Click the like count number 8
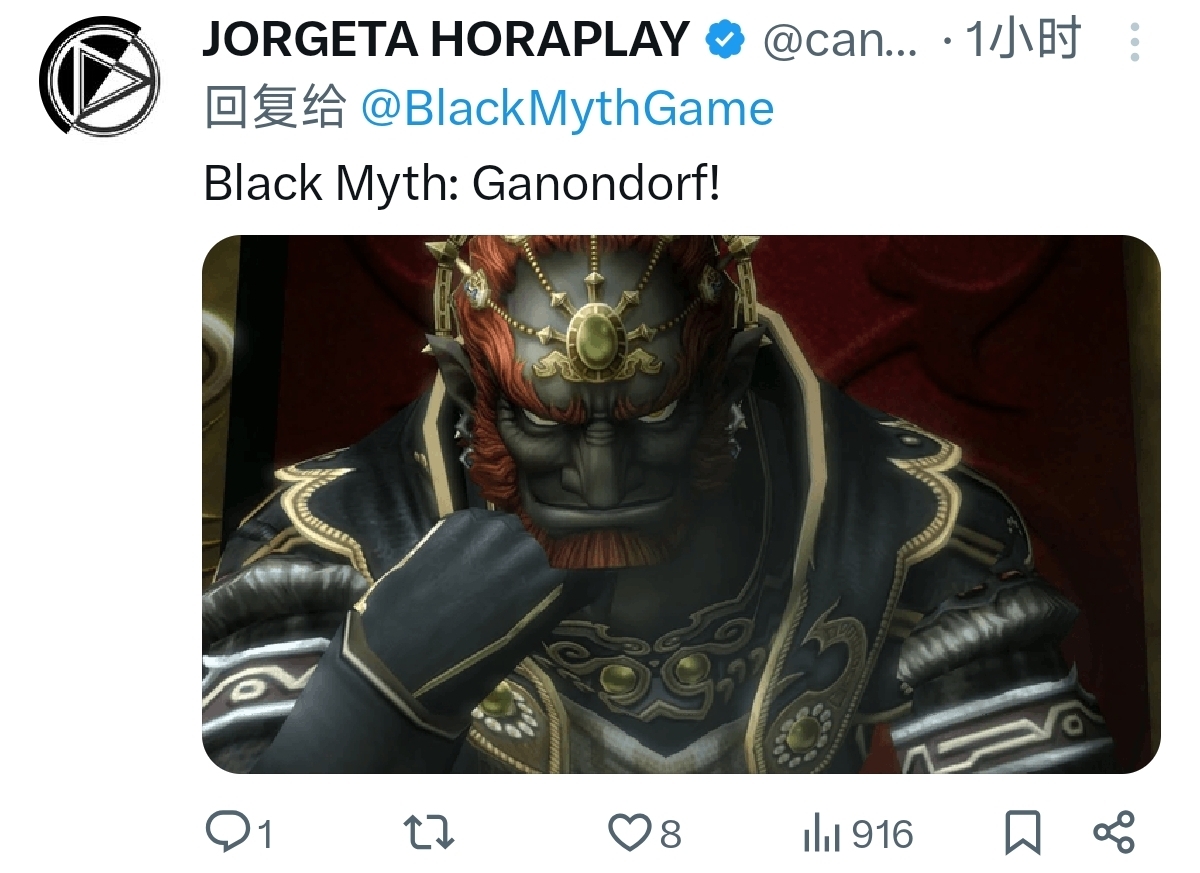 [670, 834]
